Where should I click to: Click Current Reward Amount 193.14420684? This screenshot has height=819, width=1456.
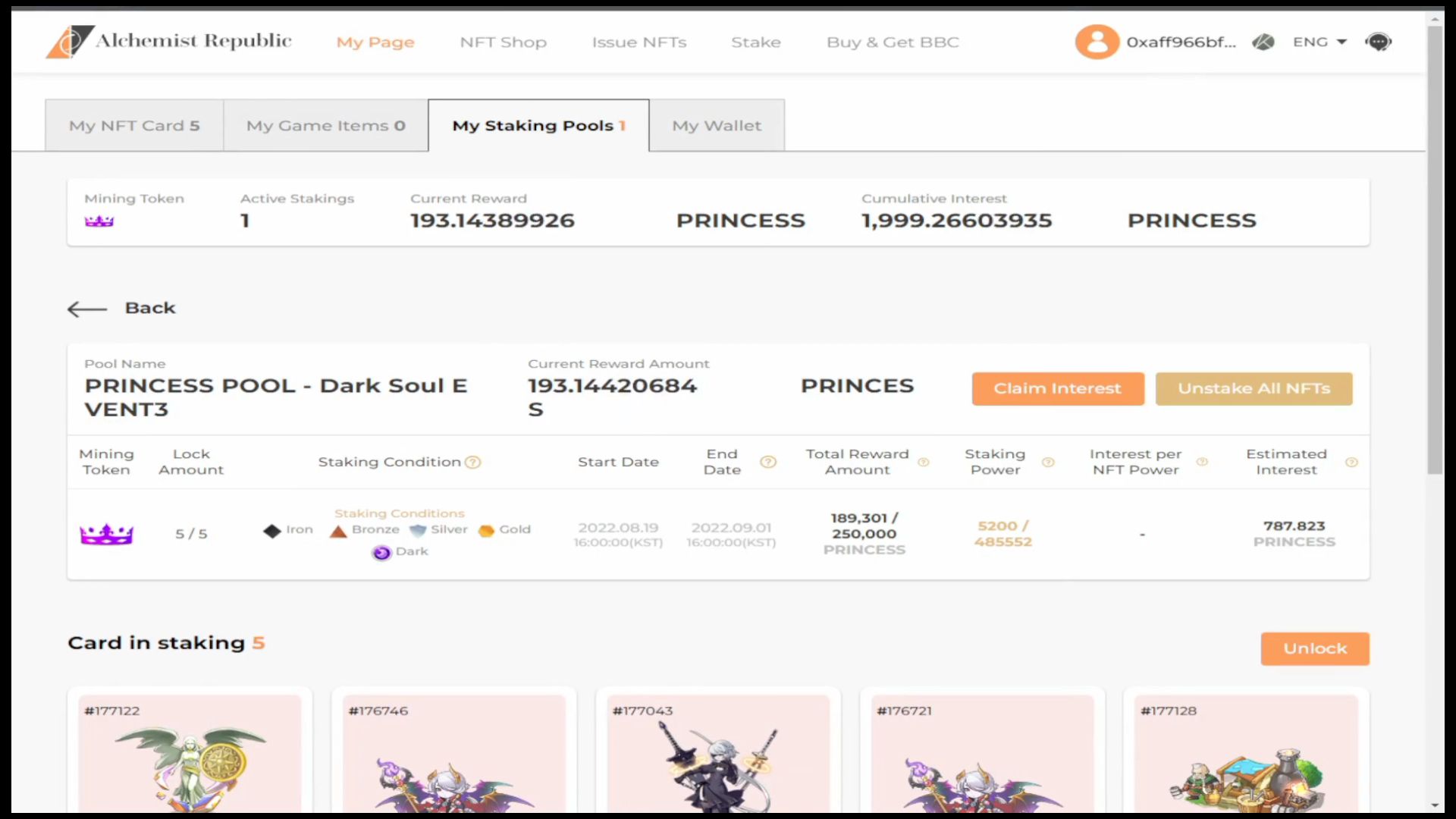[x=612, y=386]
